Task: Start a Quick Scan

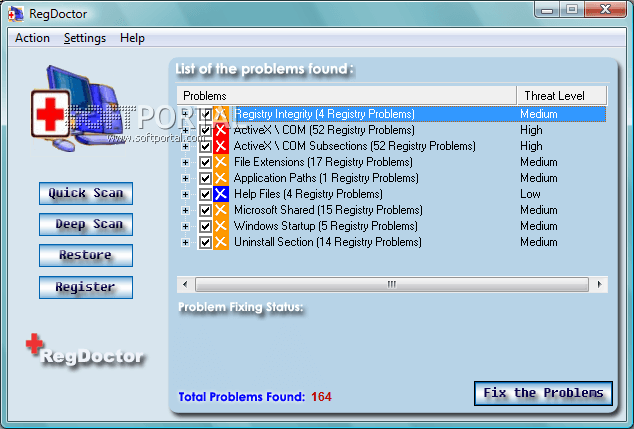Action: pyautogui.click(x=86, y=193)
